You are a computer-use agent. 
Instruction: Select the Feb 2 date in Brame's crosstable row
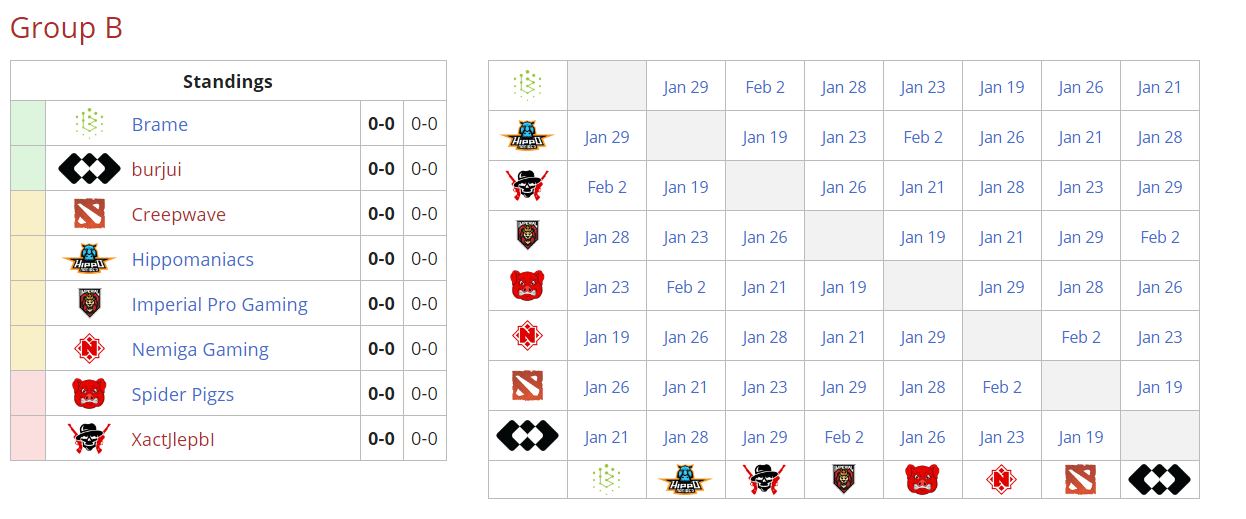tap(765, 88)
